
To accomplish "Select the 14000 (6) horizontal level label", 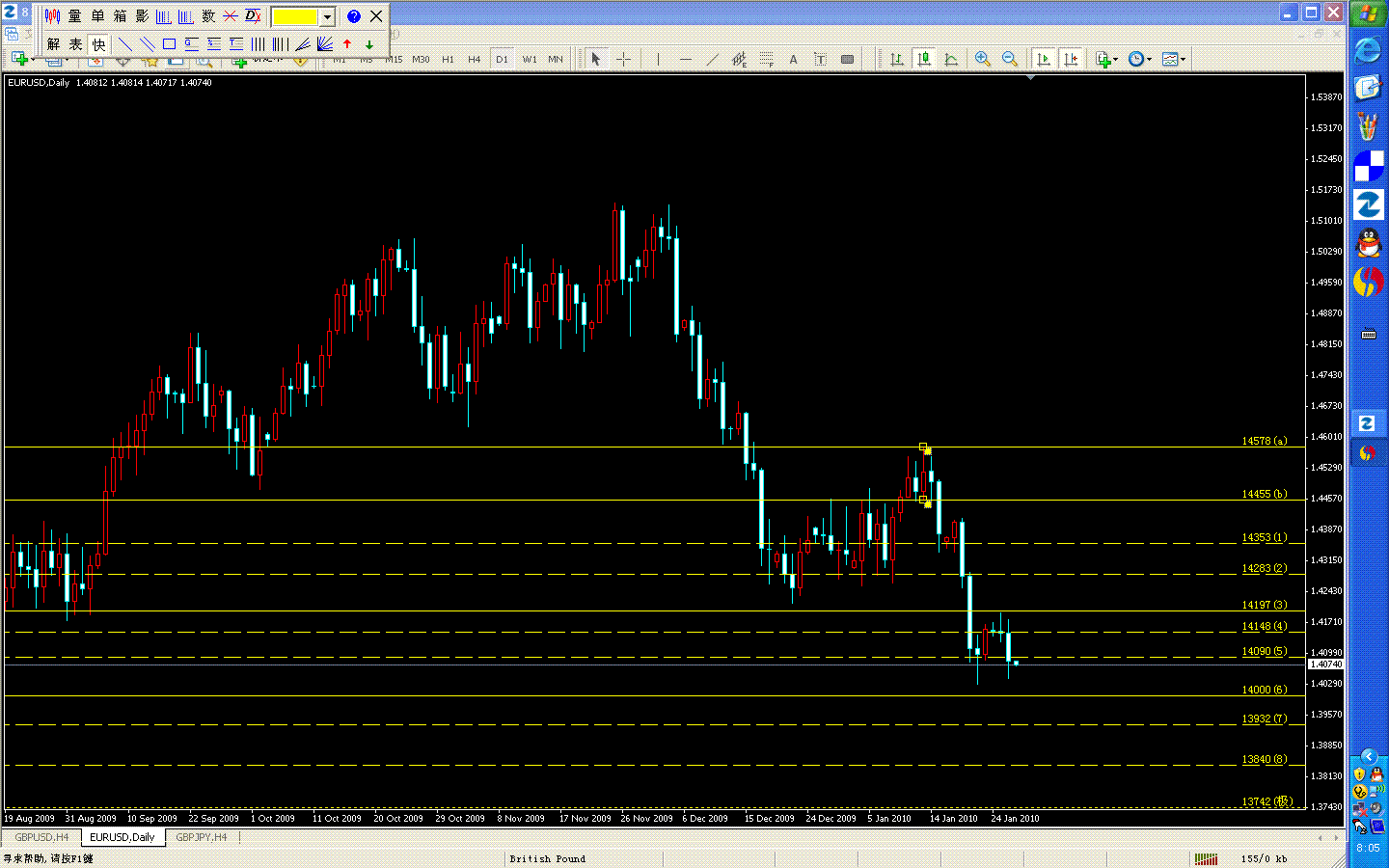I will point(1265,690).
